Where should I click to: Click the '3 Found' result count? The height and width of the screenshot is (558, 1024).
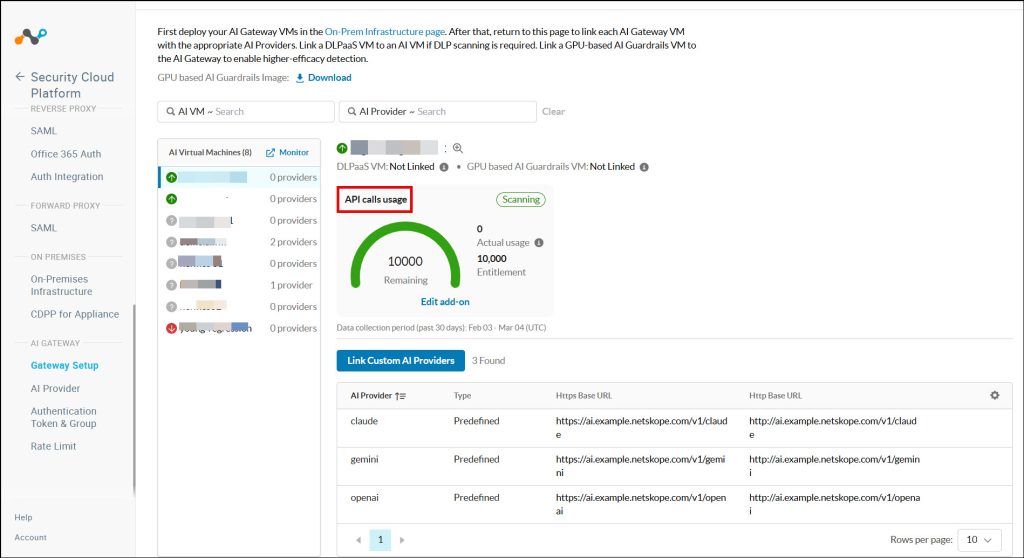point(488,361)
